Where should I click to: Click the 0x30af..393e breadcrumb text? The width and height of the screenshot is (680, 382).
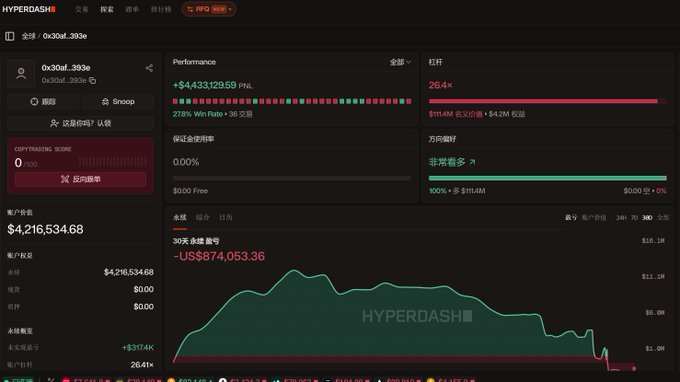pyautogui.click(x=65, y=36)
